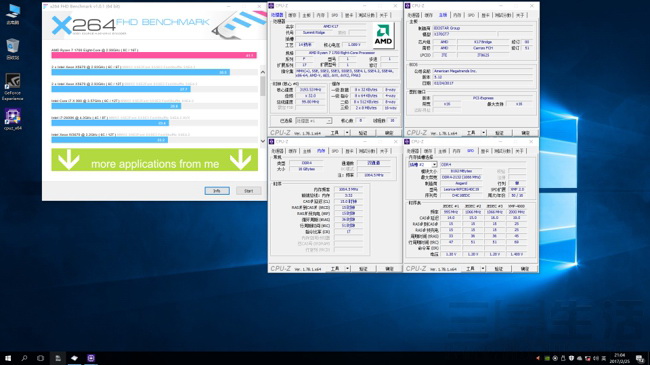The image size is (650, 365).
Task: Select 主板 tab in CPU-Z memory window
Action: click(x=307, y=151)
